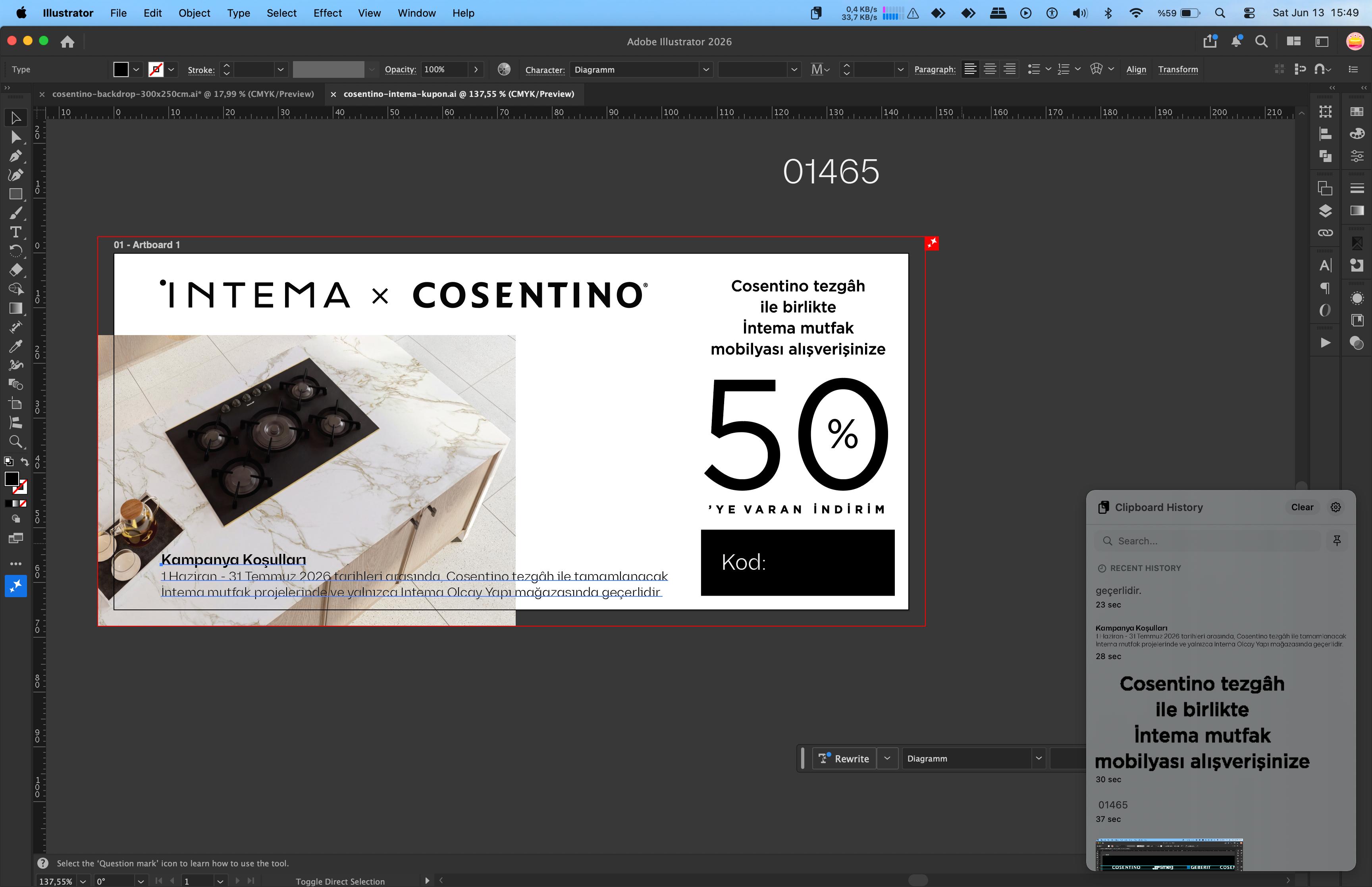This screenshot has height=887, width=1372.
Task: Select the Eyedropper tool
Action: point(15,346)
